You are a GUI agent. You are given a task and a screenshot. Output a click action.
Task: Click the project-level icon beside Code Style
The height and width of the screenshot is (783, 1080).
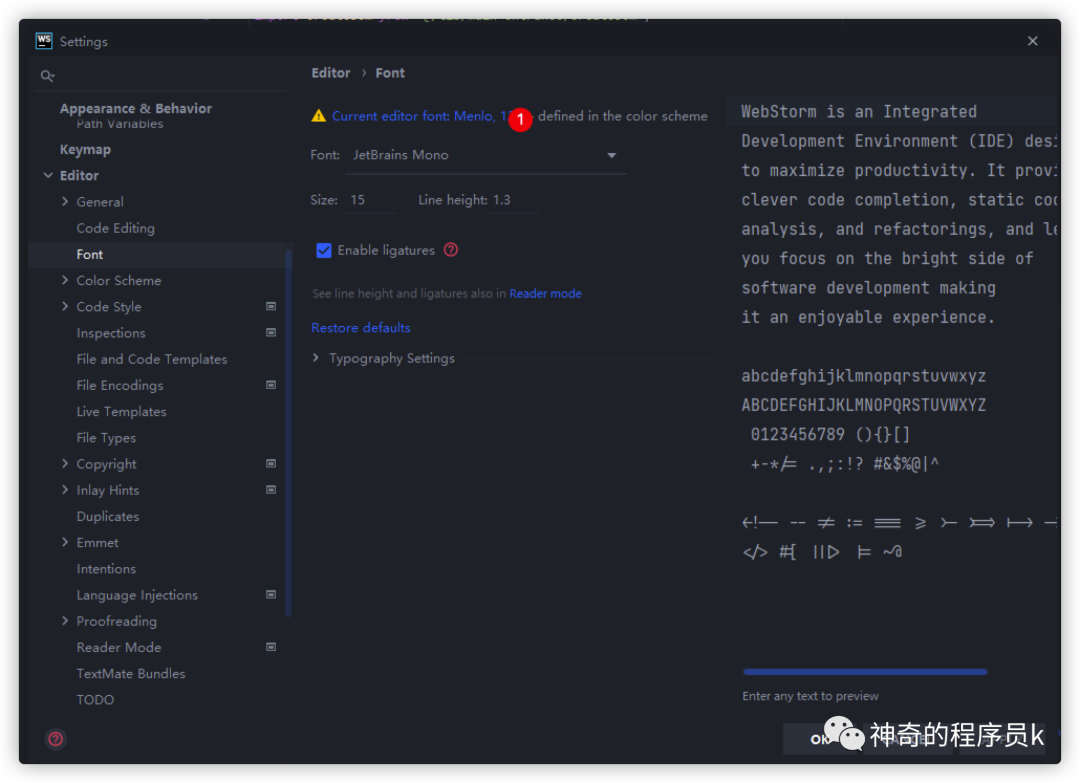(270, 306)
